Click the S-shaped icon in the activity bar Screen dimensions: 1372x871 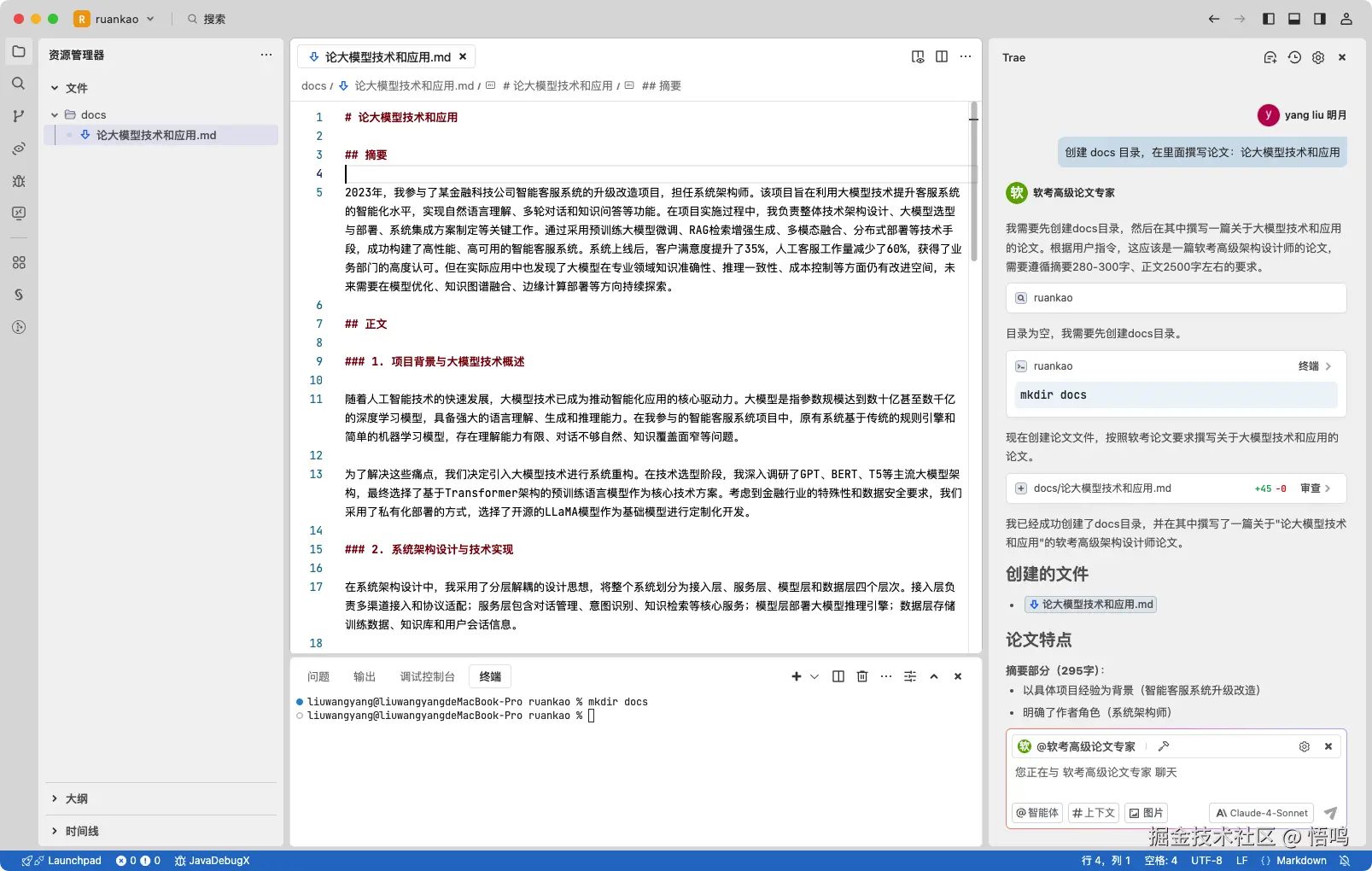point(19,295)
